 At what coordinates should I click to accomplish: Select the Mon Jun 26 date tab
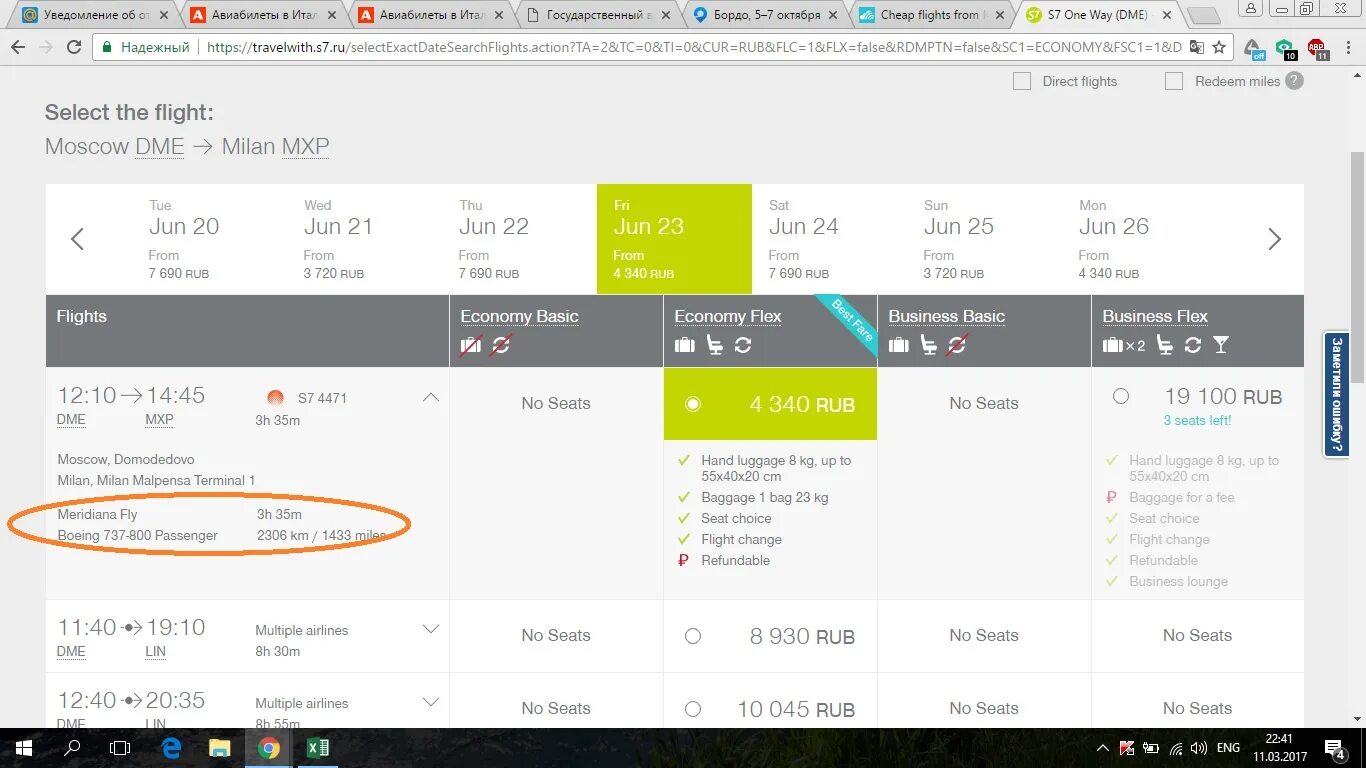(x=1140, y=239)
